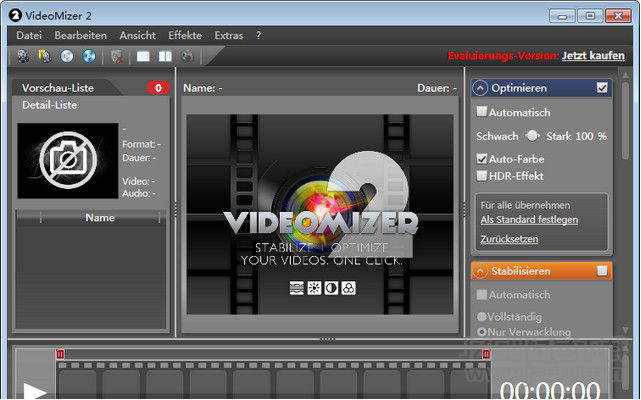Enable Automatisch under Optimieren
The height and width of the screenshot is (400, 641).
click(482, 111)
